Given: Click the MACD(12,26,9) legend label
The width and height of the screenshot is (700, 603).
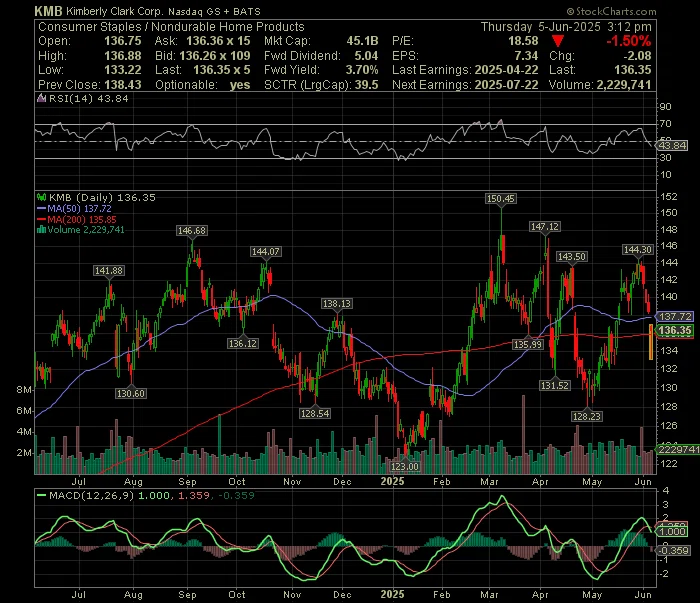Looking at the screenshot, I should pyautogui.click(x=91, y=495).
